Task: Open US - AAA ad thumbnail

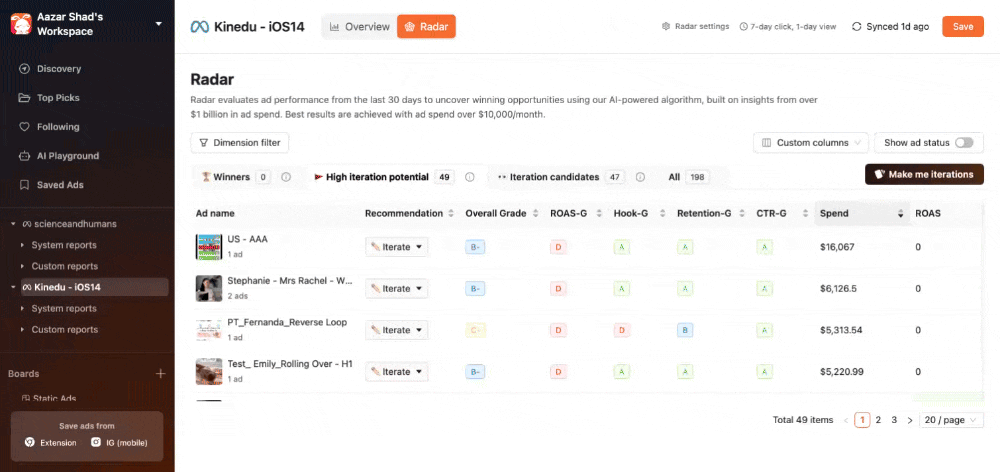Action: point(209,247)
